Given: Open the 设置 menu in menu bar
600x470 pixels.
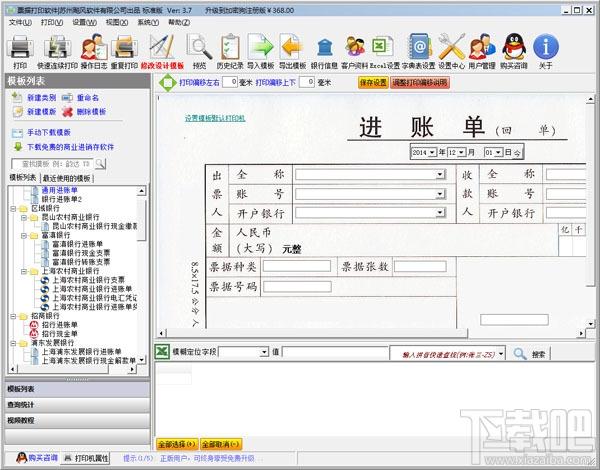Looking at the screenshot, I should pyautogui.click(x=84, y=21).
